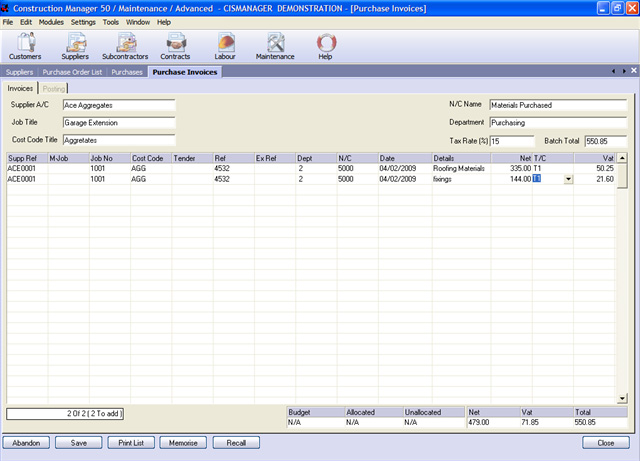This screenshot has width=640, height=461.
Task: Click the N/C column header
Action: [358, 158]
